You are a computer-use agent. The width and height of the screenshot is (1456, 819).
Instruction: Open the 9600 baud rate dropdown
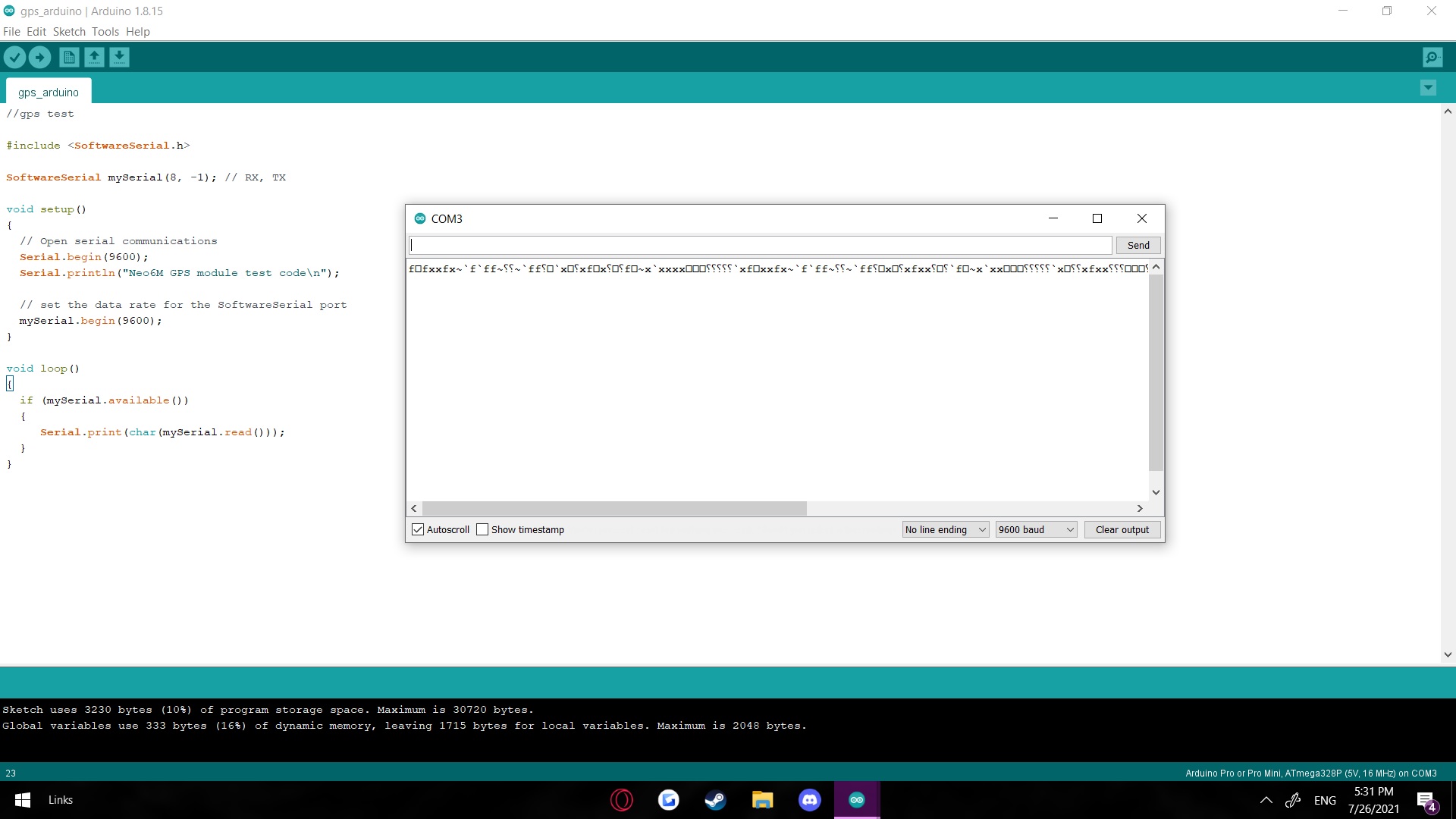[x=1036, y=529]
